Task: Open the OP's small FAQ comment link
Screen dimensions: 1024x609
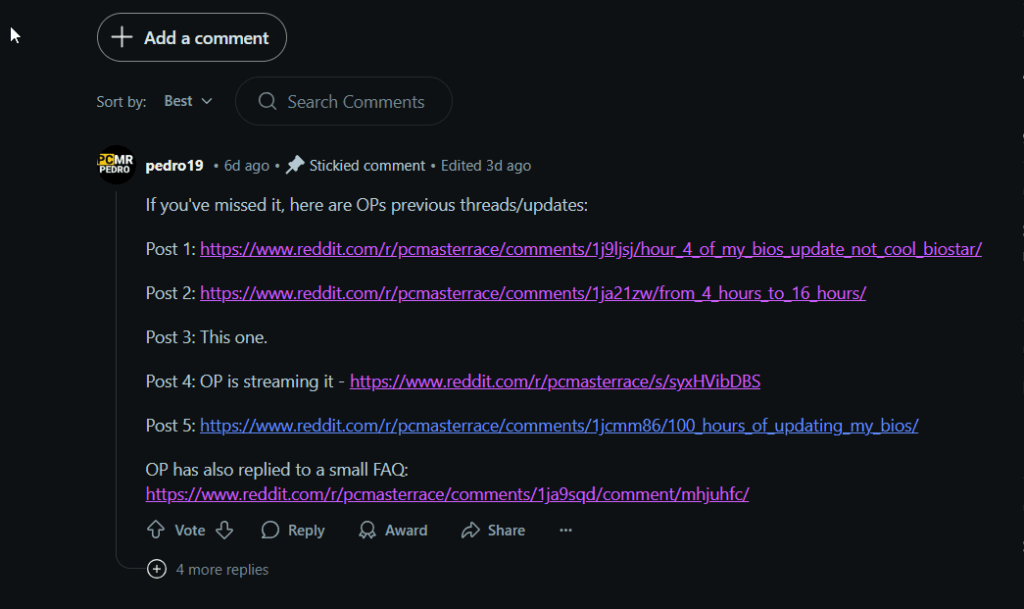Action: pyautogui.click(x=447, y=494)
